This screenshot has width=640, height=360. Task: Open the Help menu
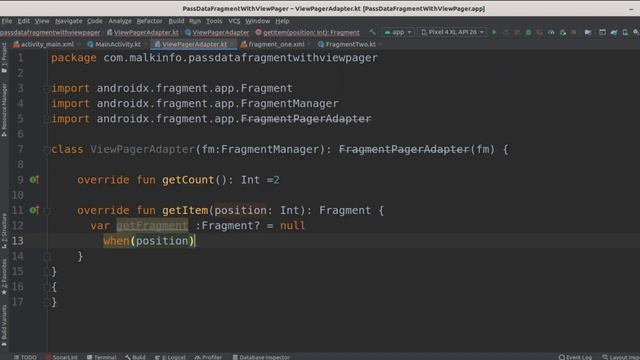[x=282, y=21]
